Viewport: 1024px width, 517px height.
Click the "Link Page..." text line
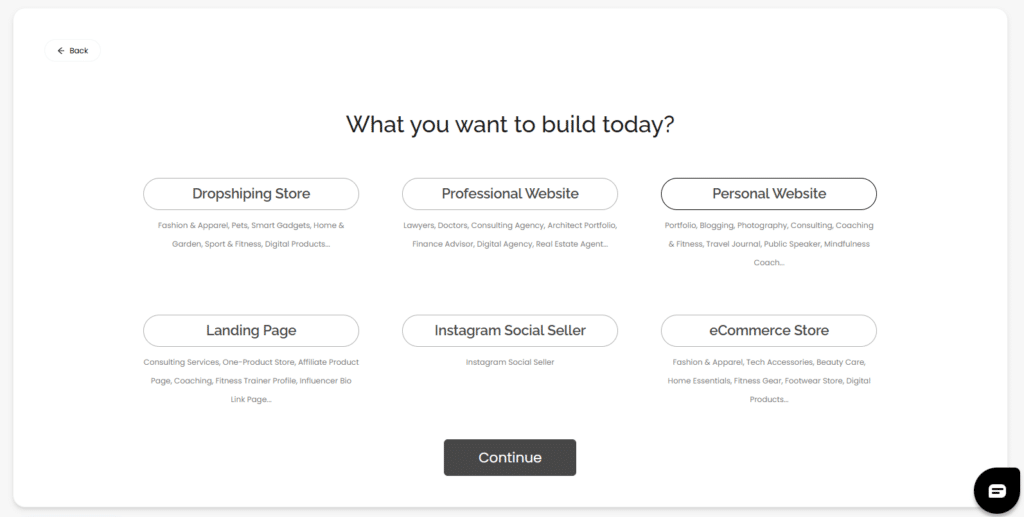(x=251, y=400)
